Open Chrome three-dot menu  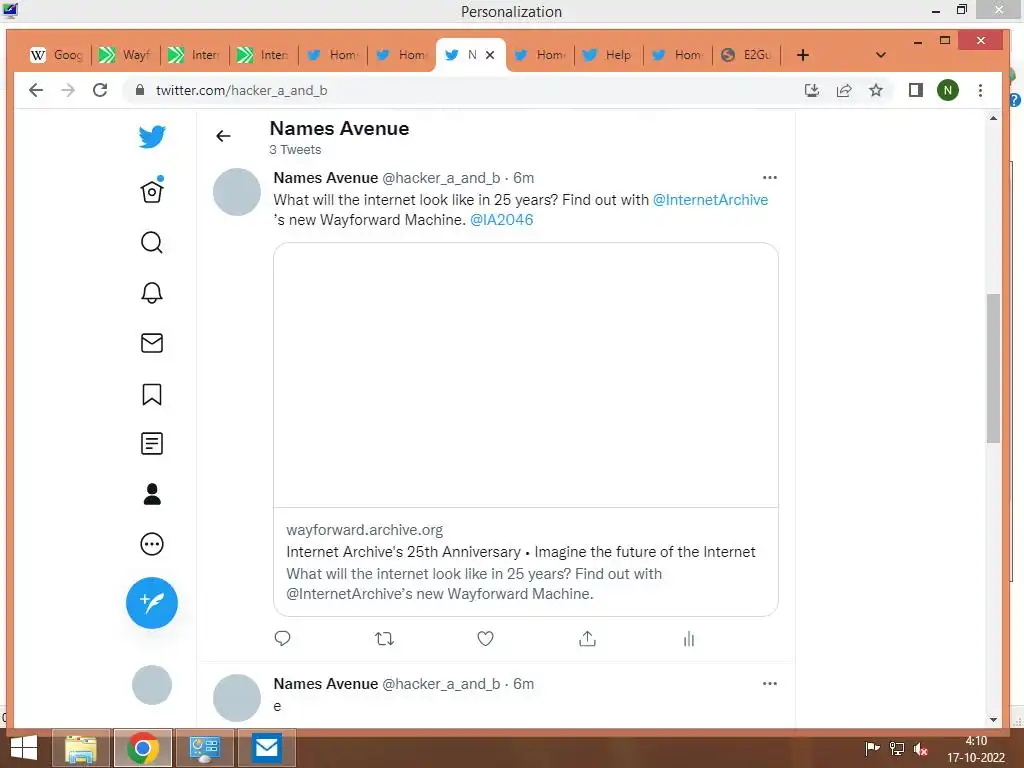click(x=980, y=90)
